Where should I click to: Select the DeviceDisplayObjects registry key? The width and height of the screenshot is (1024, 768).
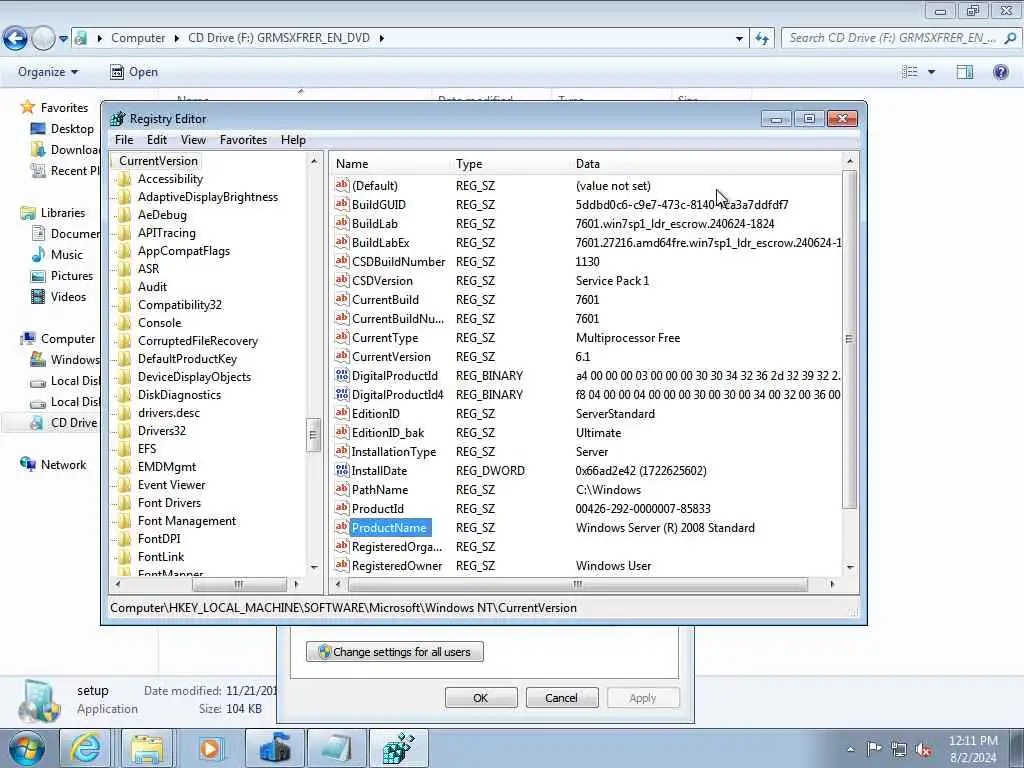[194, 377]
